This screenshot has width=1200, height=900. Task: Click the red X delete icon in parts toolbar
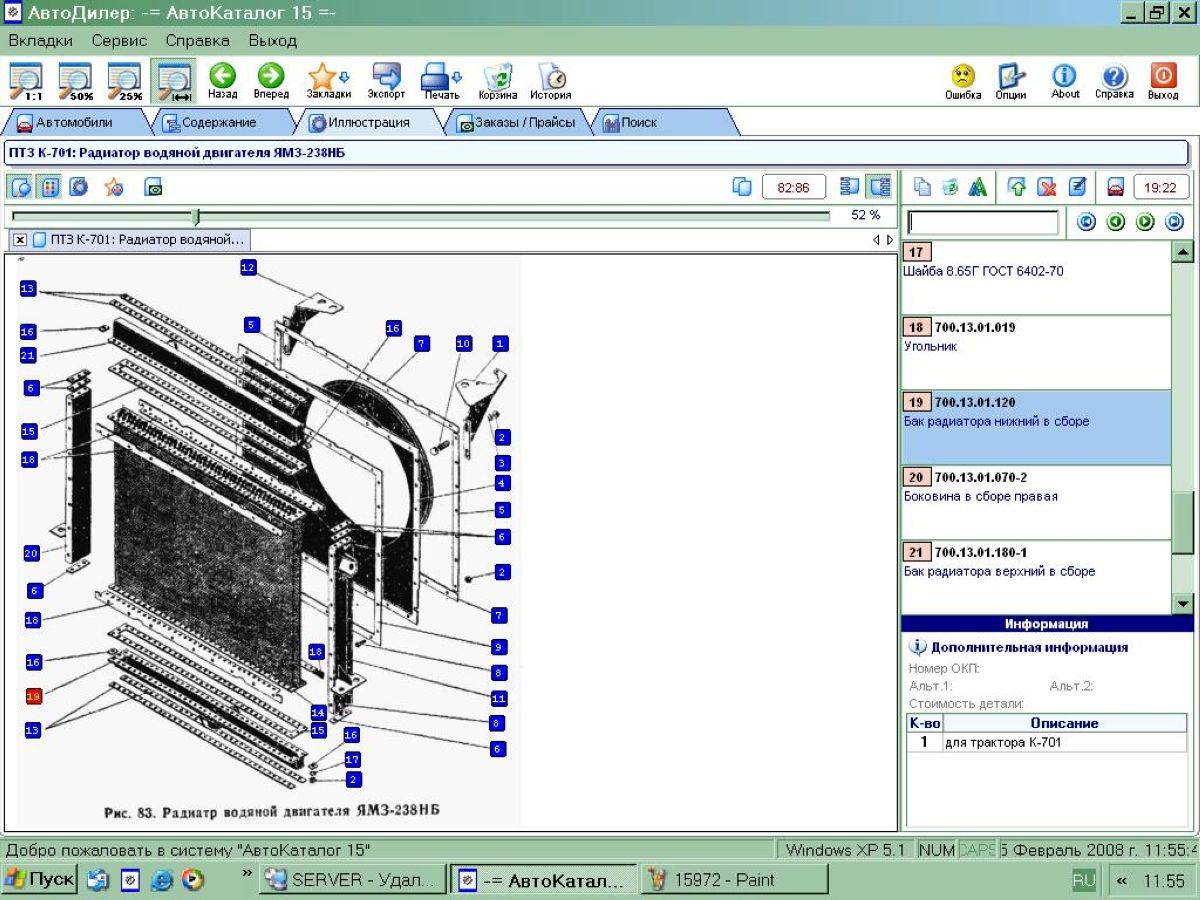1046,187
